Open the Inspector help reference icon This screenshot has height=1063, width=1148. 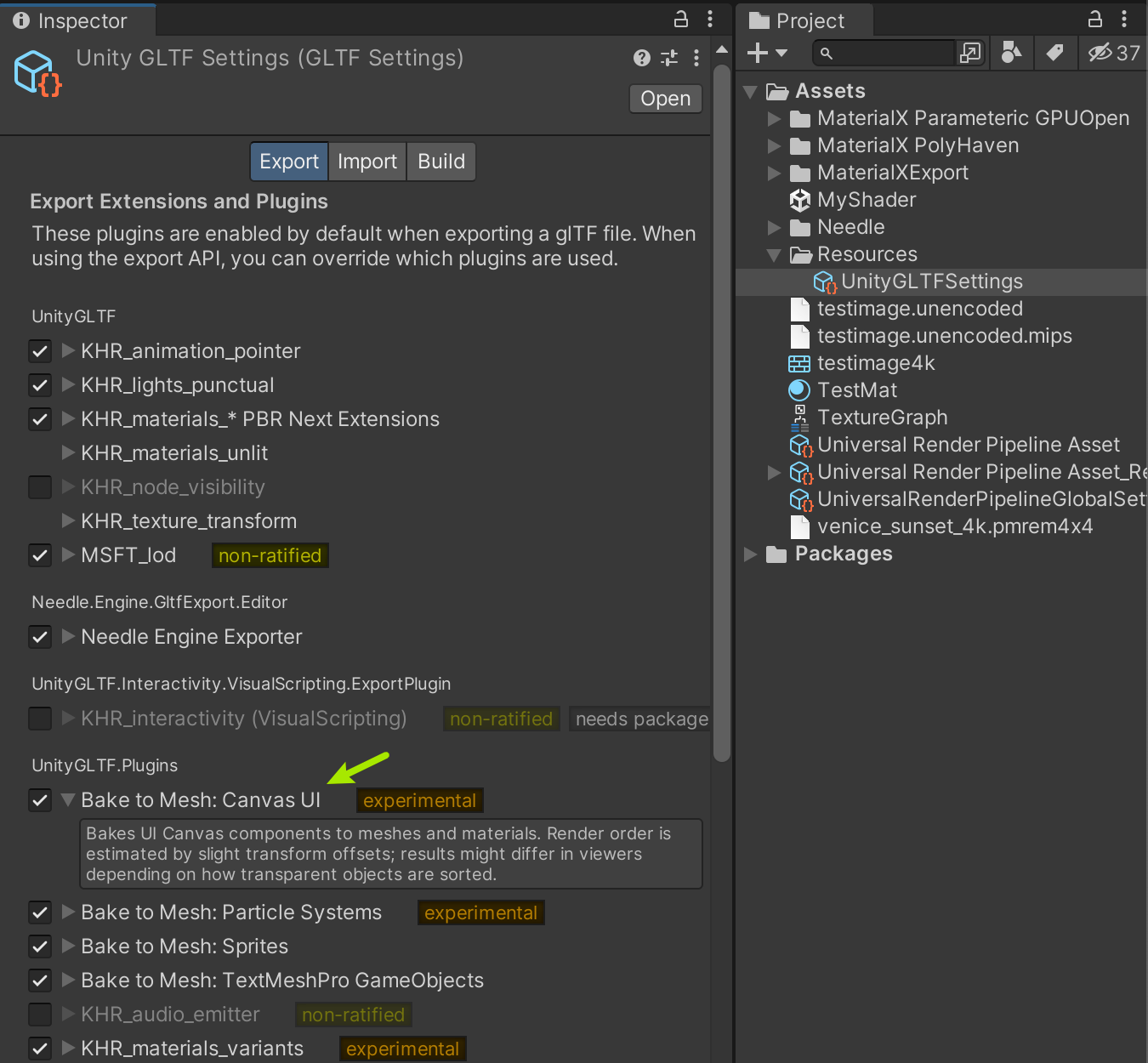(x=642, y=58)
